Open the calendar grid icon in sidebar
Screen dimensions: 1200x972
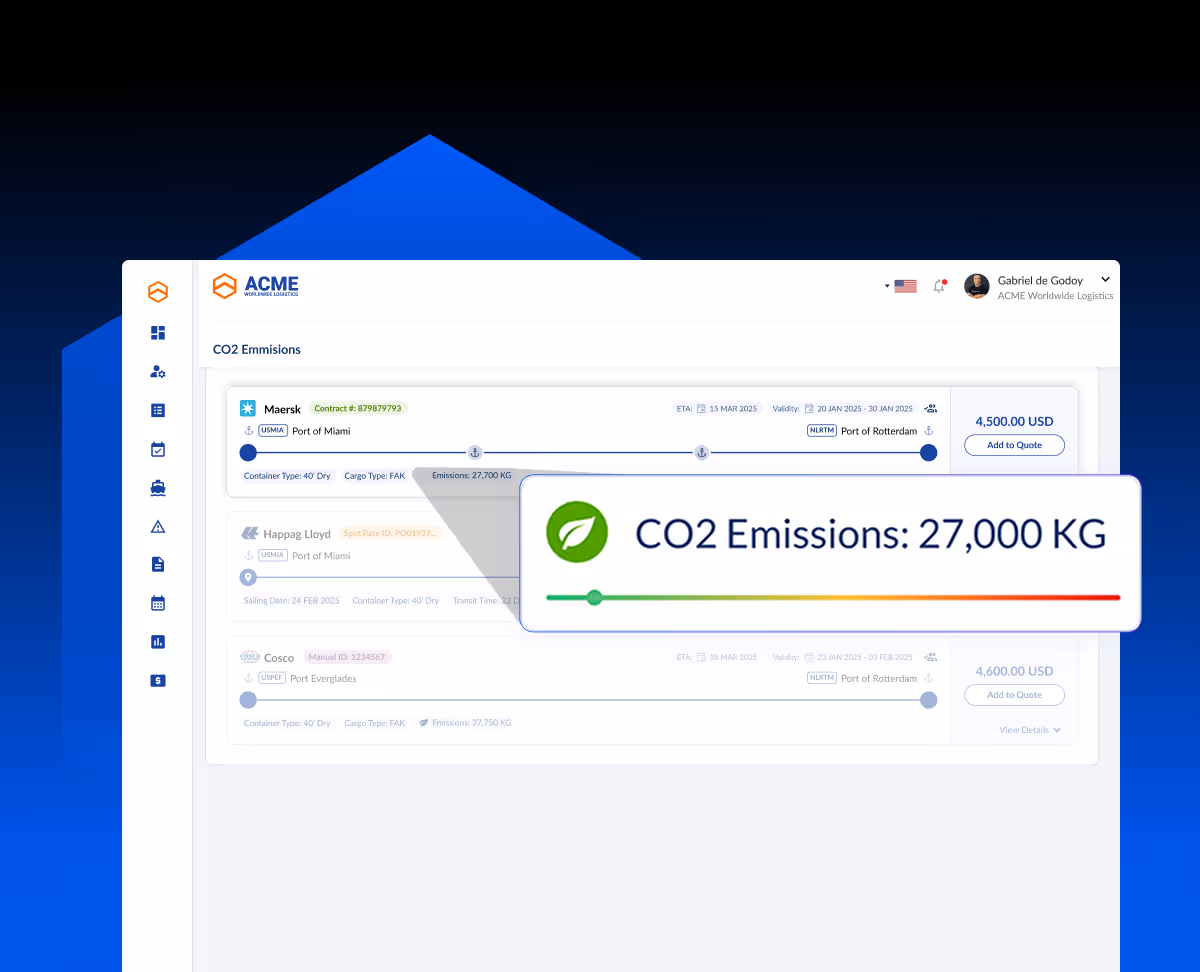157,603
